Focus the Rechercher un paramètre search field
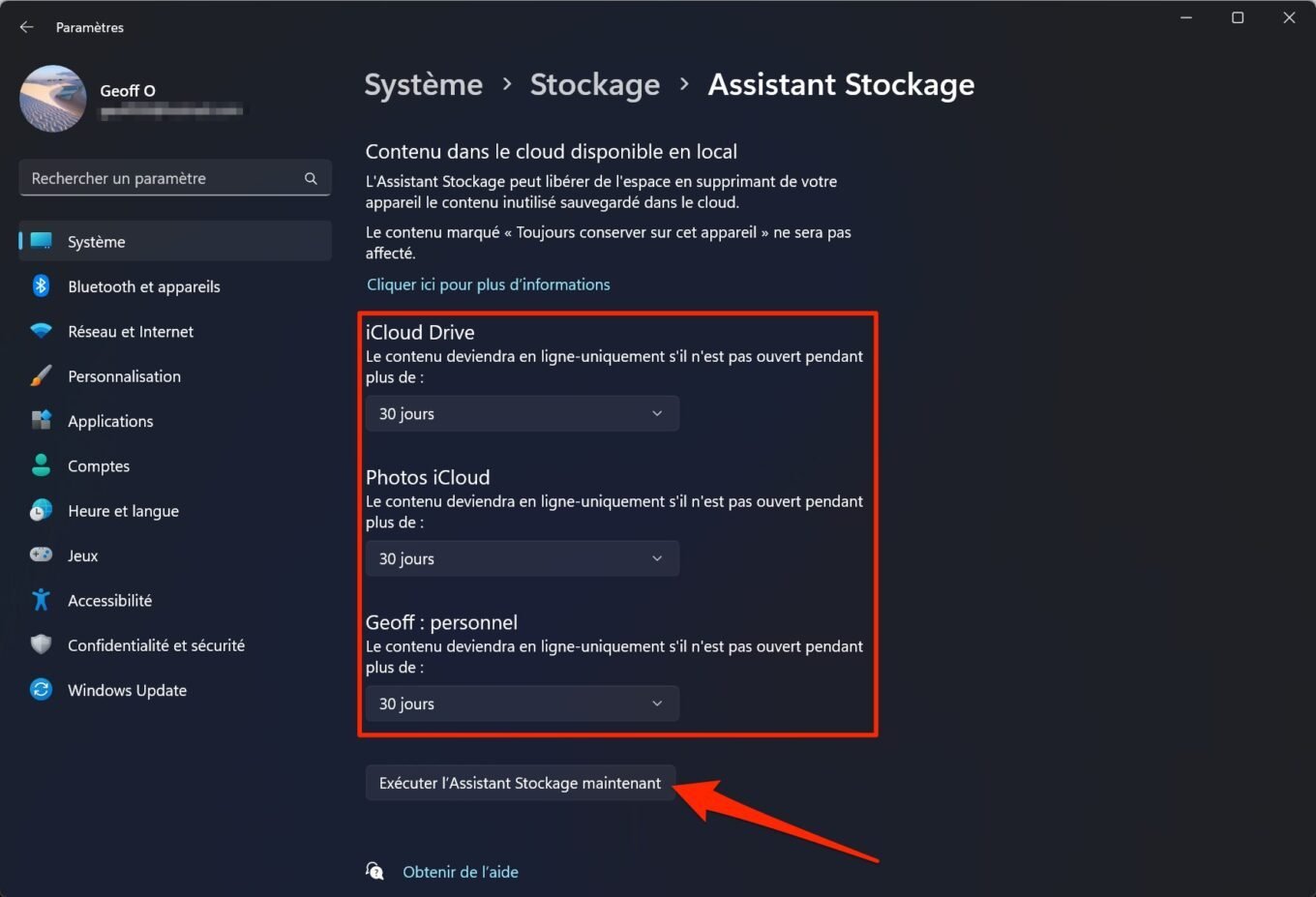The height and width of the screenshot is (897, 1316). 175,178
